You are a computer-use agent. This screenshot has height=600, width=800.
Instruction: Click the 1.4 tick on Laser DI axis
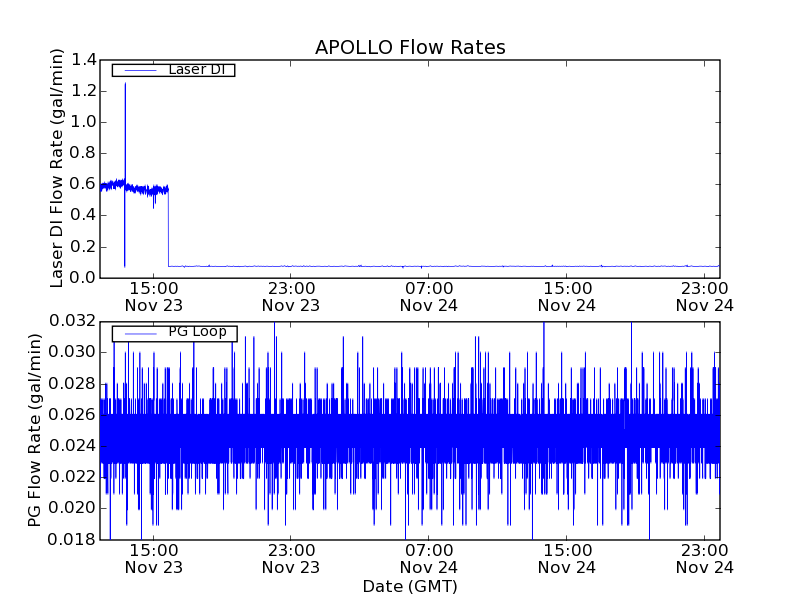84,60
